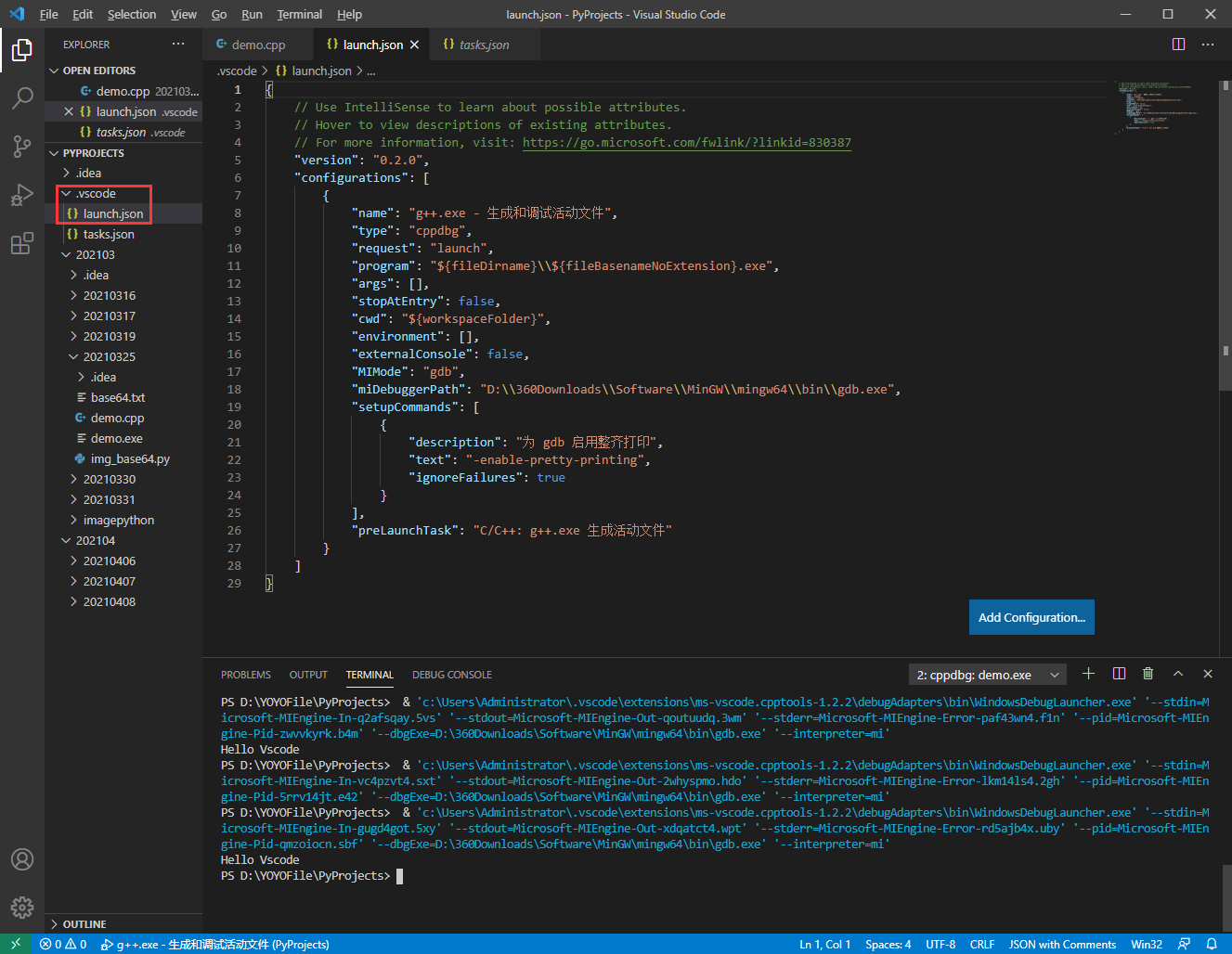This screenshot has height=954, width=1232.
Task: Close the terminal panel
Action: click(1208, 674)
